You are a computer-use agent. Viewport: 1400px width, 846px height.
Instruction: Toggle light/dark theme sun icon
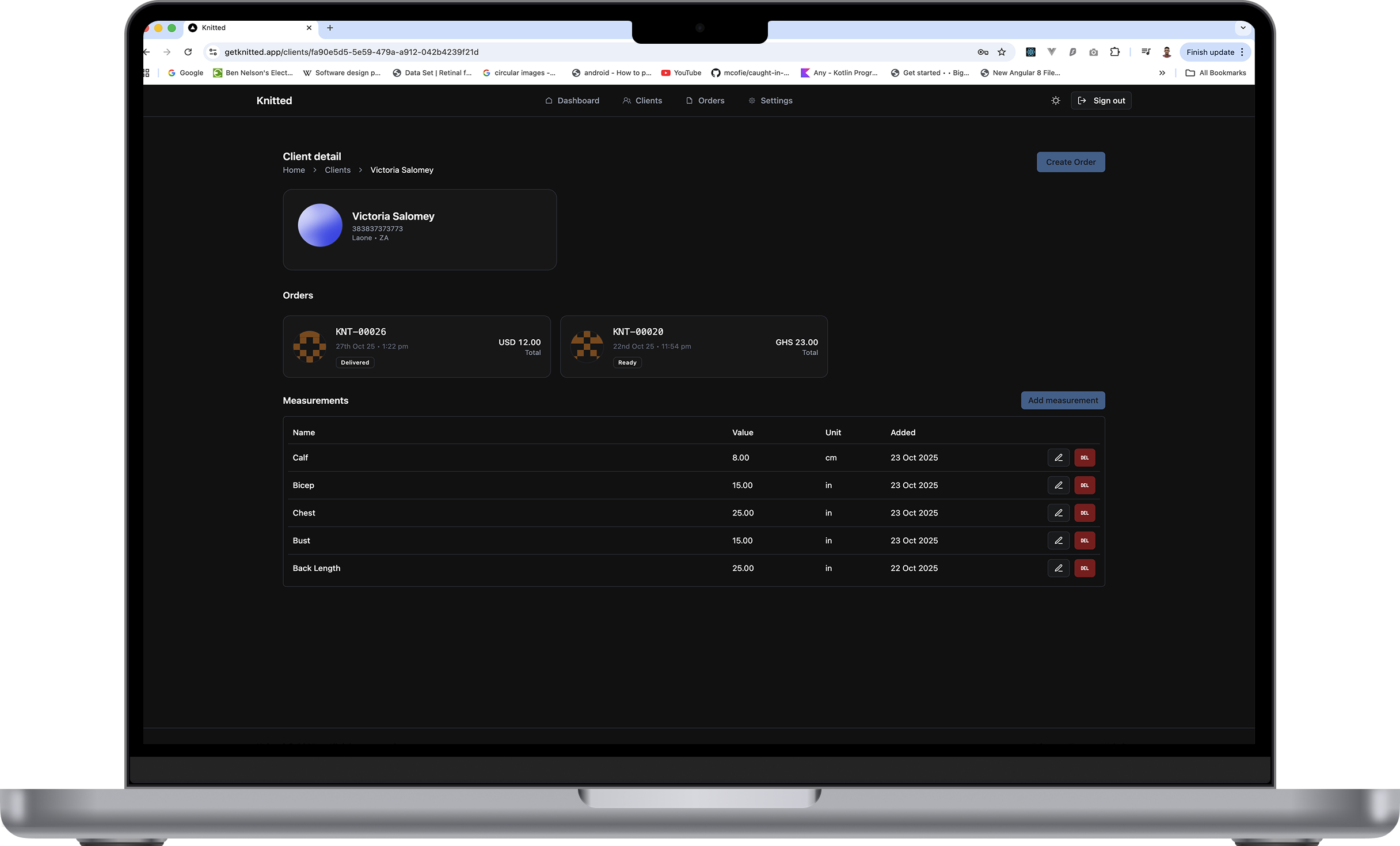(1055, 101)
